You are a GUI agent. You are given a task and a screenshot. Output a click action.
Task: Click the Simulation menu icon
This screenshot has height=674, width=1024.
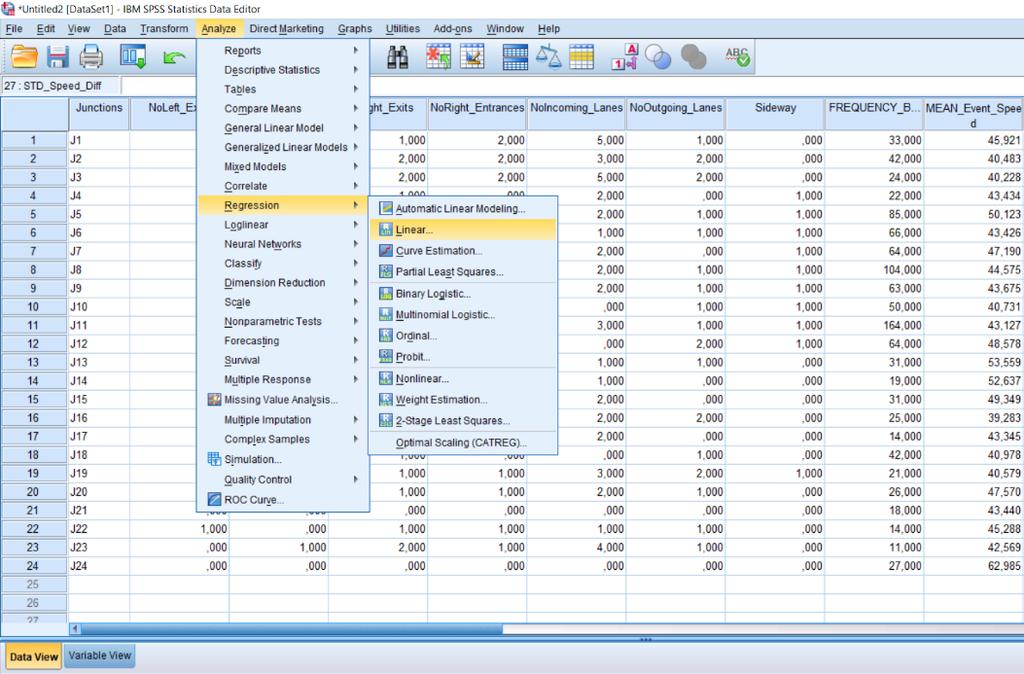pyautogui.click(x=214, y=459)
